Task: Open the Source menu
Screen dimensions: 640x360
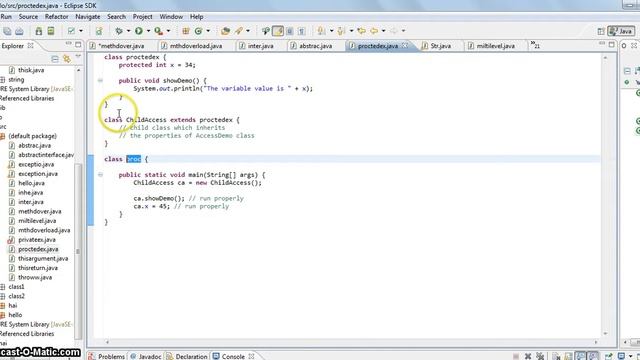Action: click(x=28, y=17)
